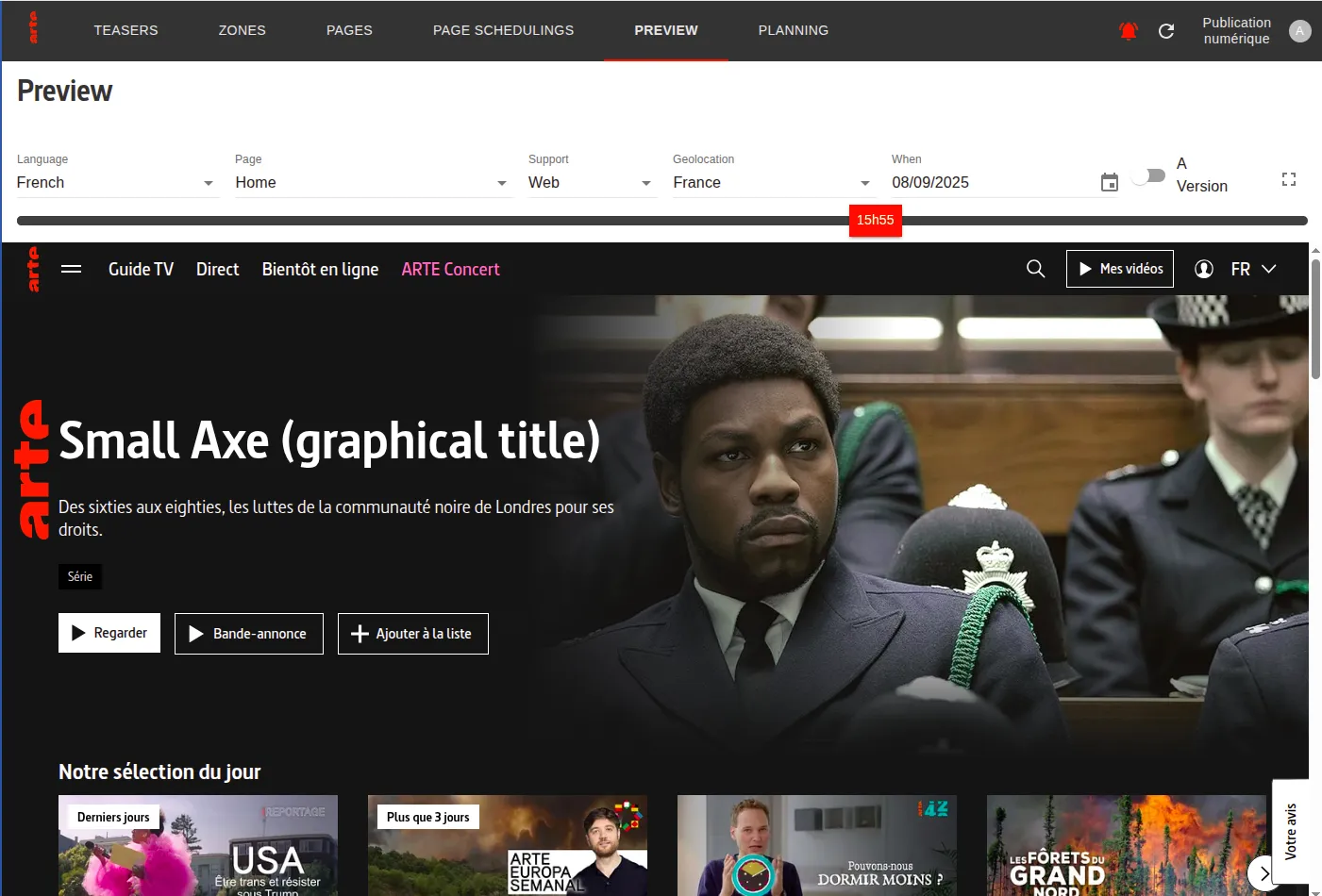
Task: Click the preview vertical scrollbar thumb
Action: coord(1315,319)
